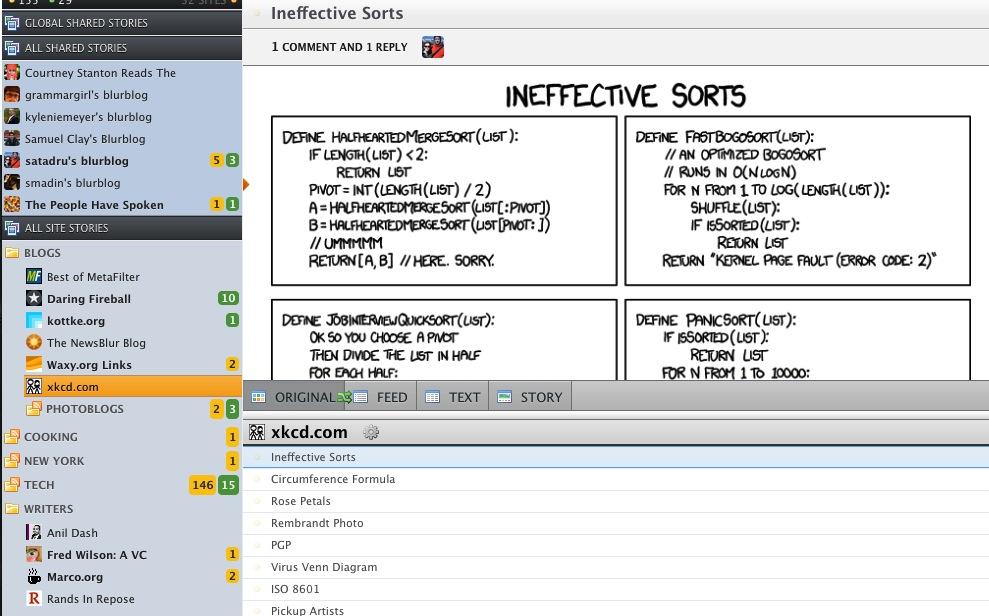The width and height of the screenshot is (989, 616).
Task: Click Daring Fireball unread count 10 badge
Action: coord(228,298)
